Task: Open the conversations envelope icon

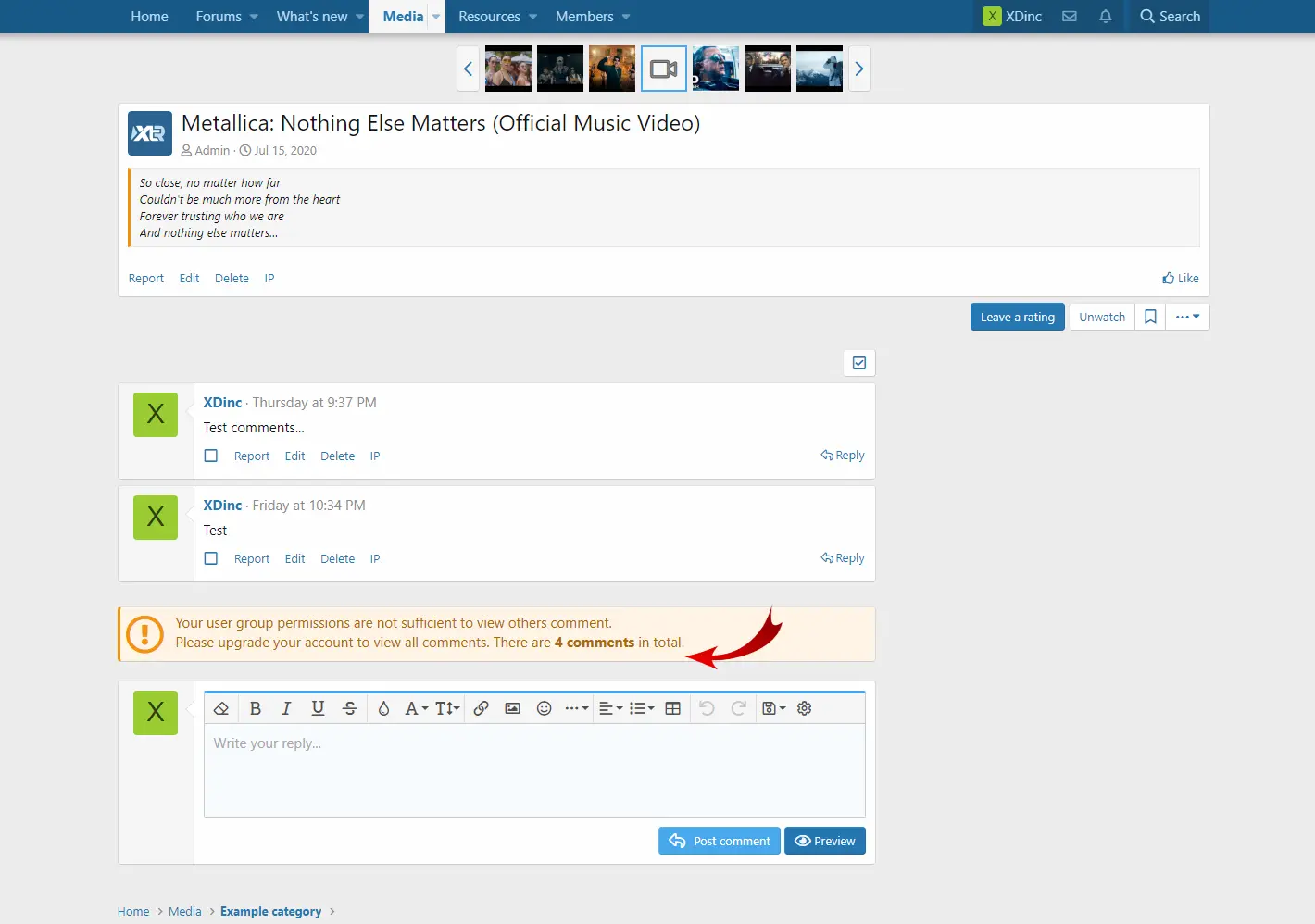Action: [x=1070, y=17]
